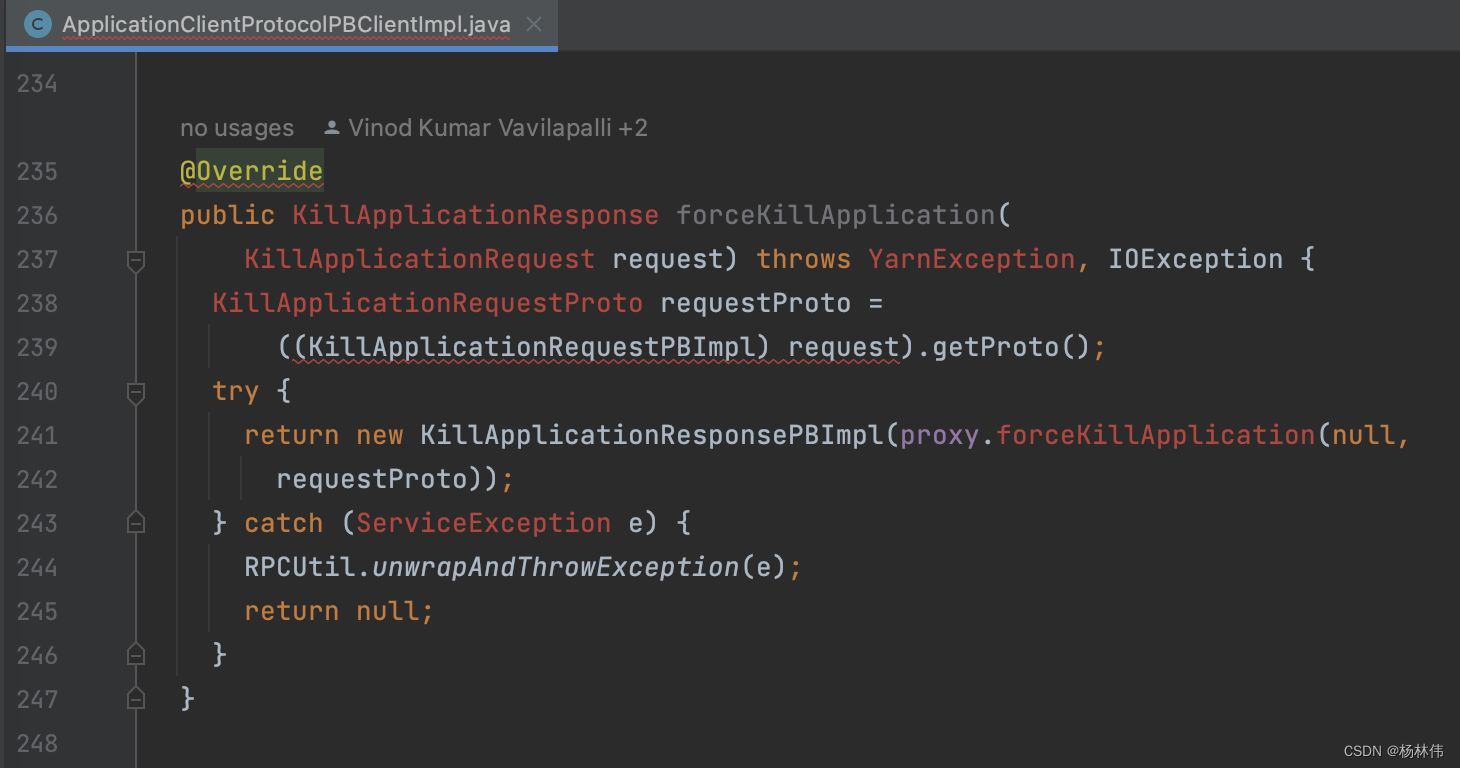Click the getProto() call
Image resolution: width=1460 pixels, height=768 pixels.
click(x=1010, y=347)
